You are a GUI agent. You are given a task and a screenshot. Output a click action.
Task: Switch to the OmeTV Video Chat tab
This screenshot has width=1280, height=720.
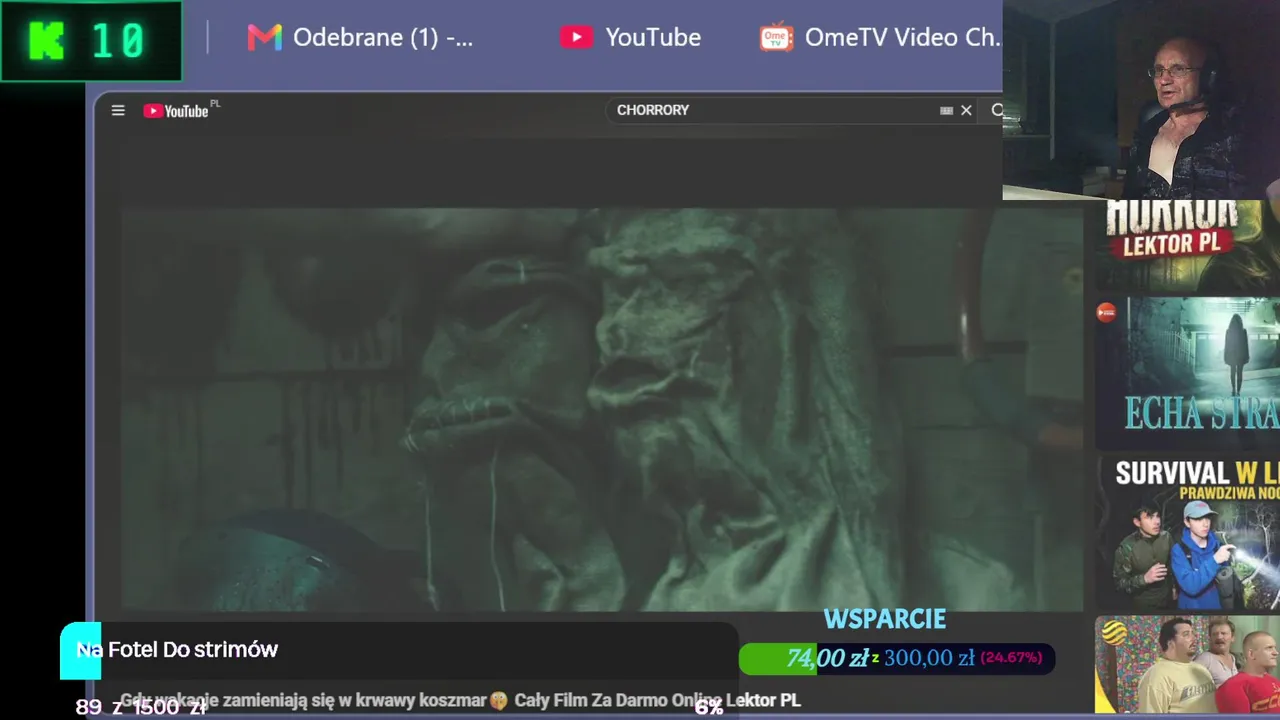coord(880,38)
